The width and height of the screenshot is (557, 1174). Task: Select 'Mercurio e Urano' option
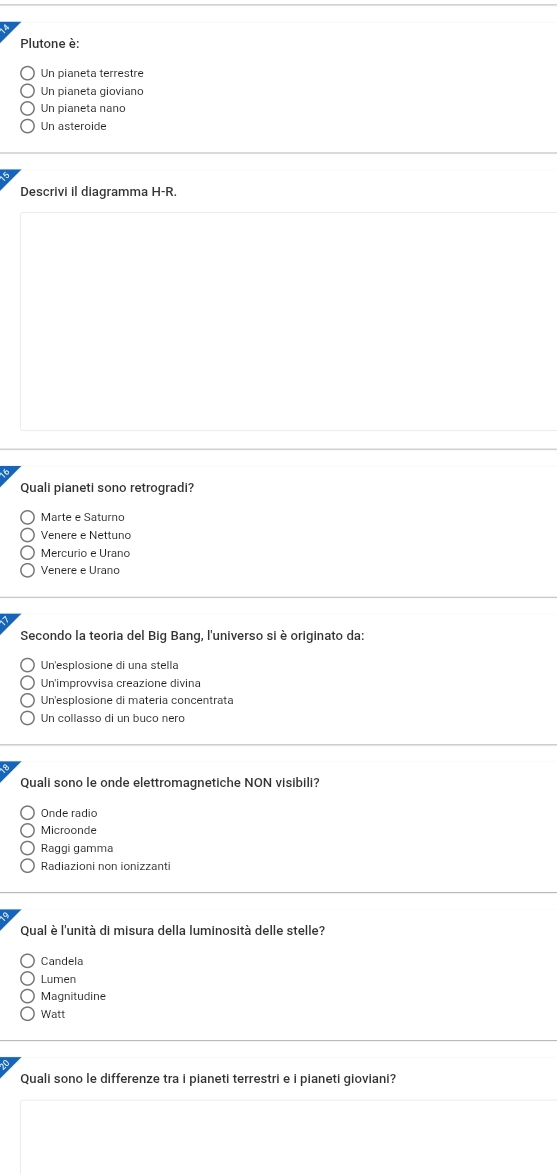point(28,553)
